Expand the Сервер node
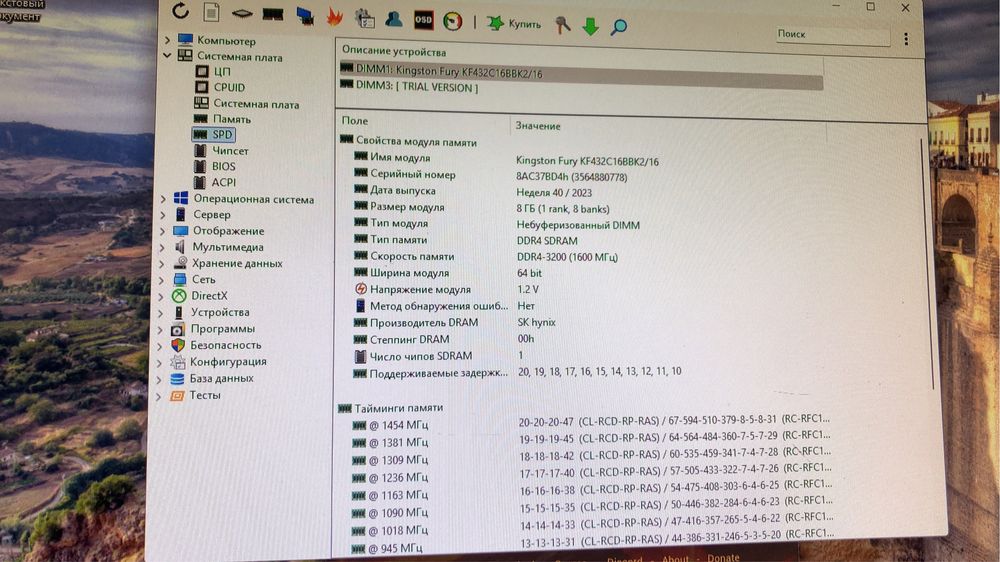The width and height of the screenshot is (1000, 562). tap(163, 215)
